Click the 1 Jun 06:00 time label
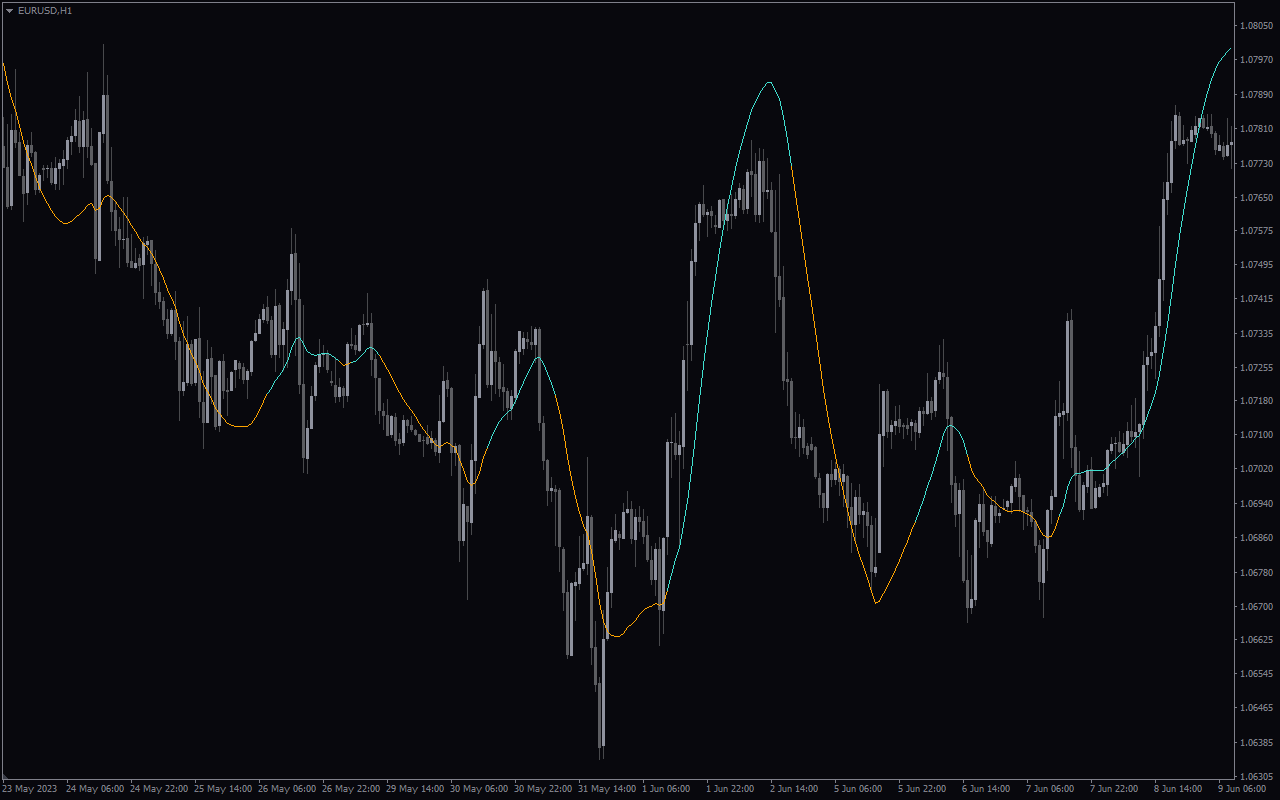The width and height of the screenshot is (1280, 800). pos(668,789)
